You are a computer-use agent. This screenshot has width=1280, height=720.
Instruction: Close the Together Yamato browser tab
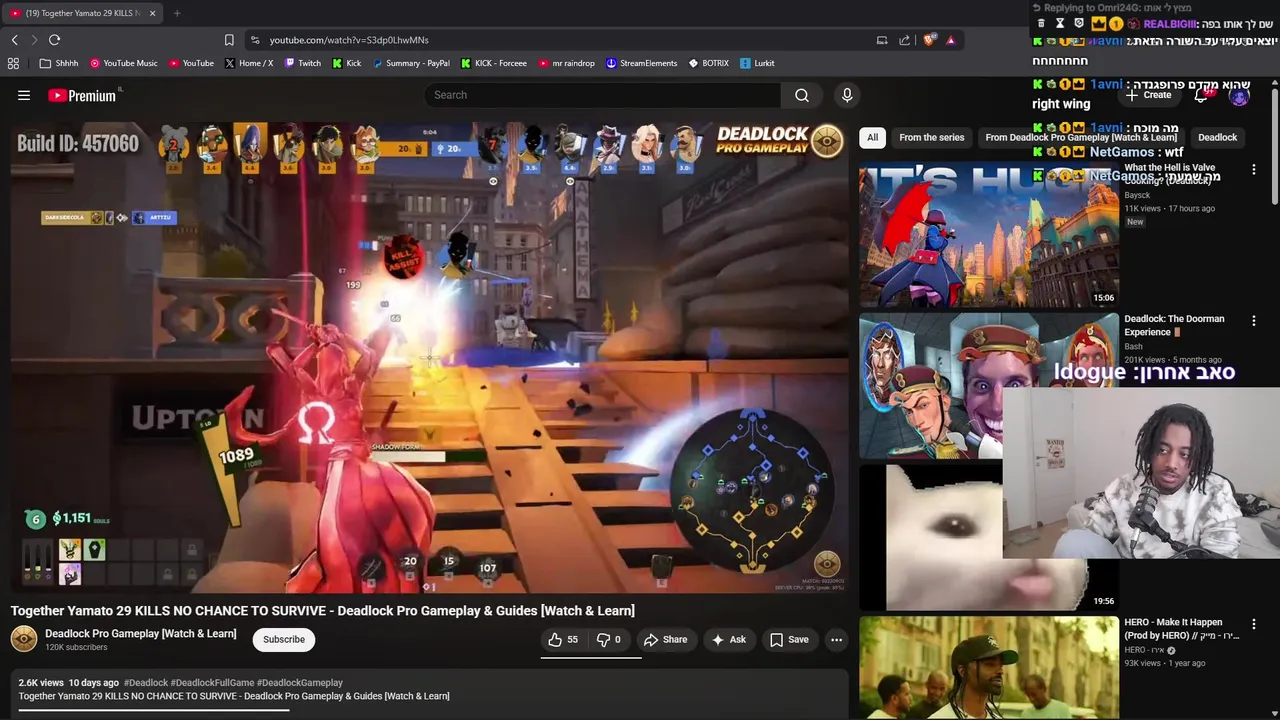(152, 13)
